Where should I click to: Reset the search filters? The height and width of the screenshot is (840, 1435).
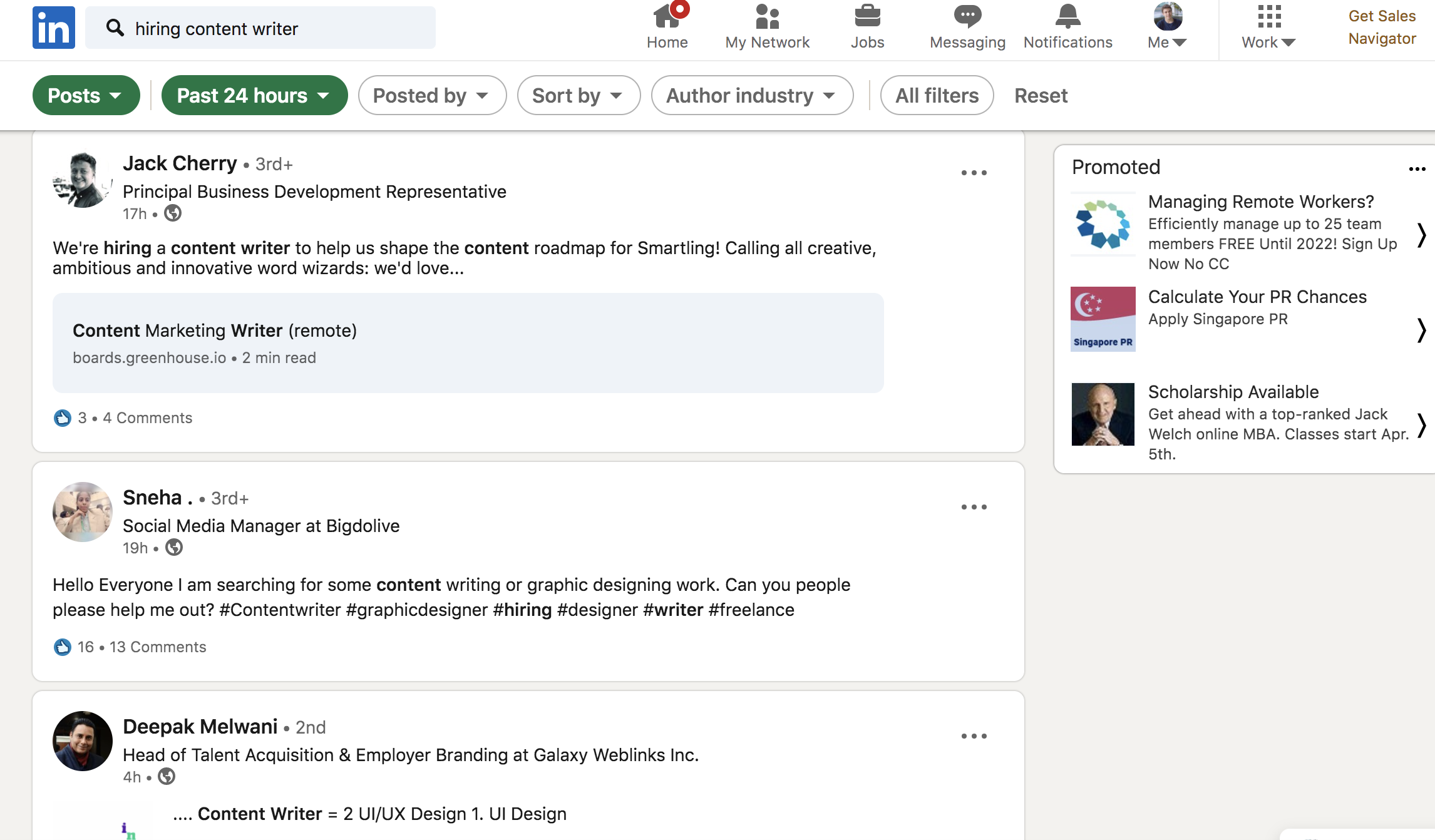point(1041,95)
